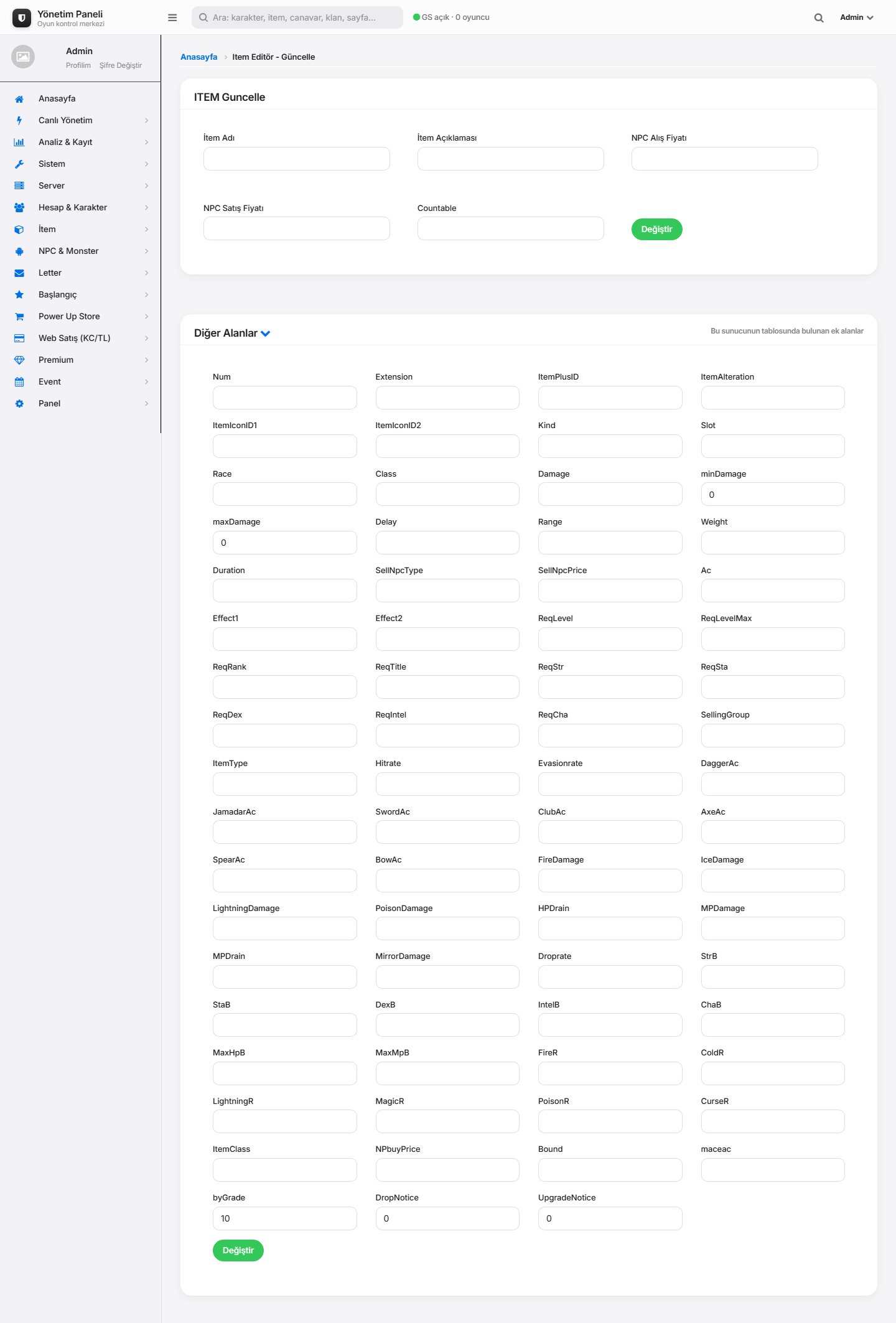This screenshot has width=896, height=1323.
Task: Click the Countable input field
Action: [511, 228]
